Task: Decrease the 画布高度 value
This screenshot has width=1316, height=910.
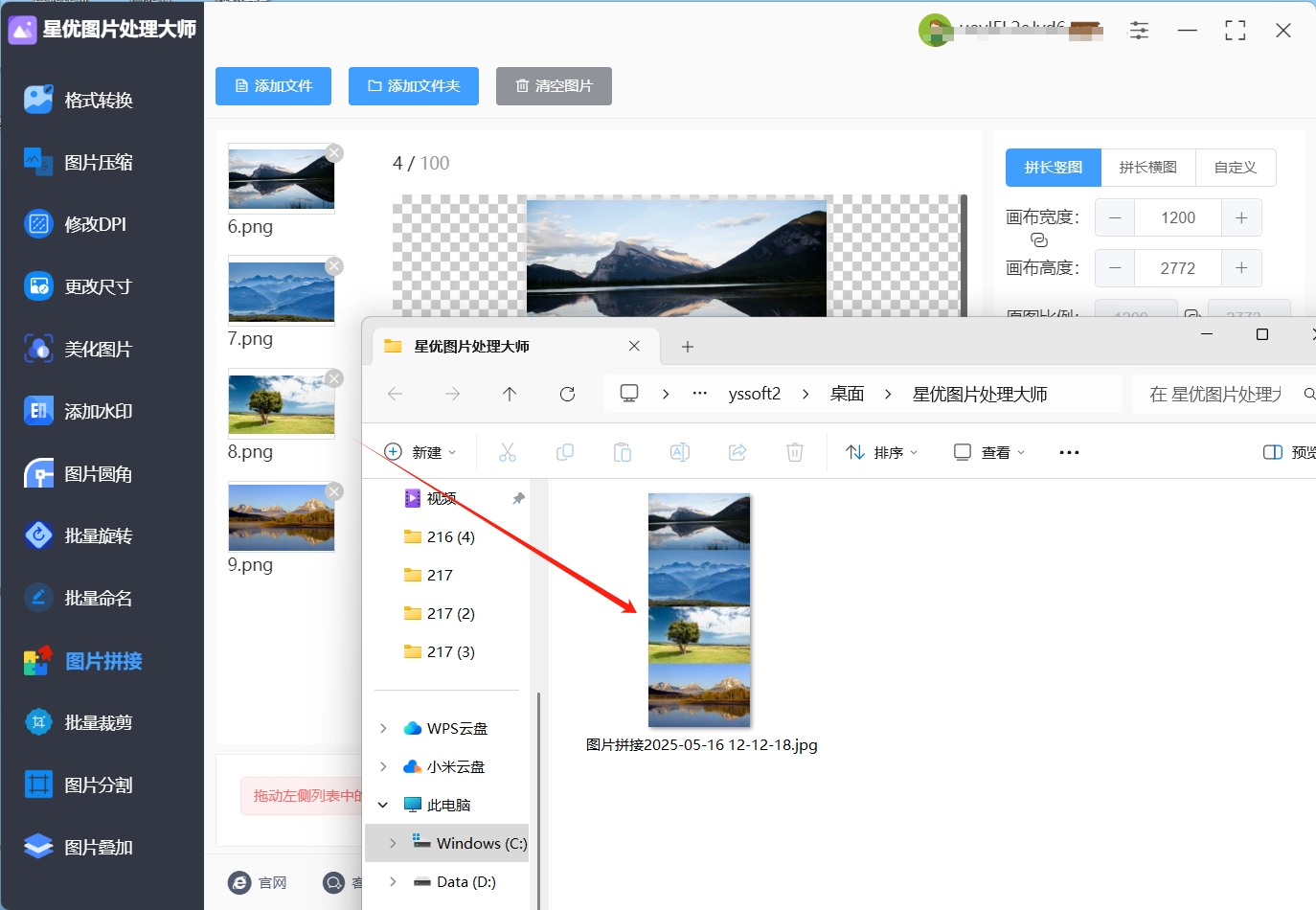Action: click(x=1115, y=268)
